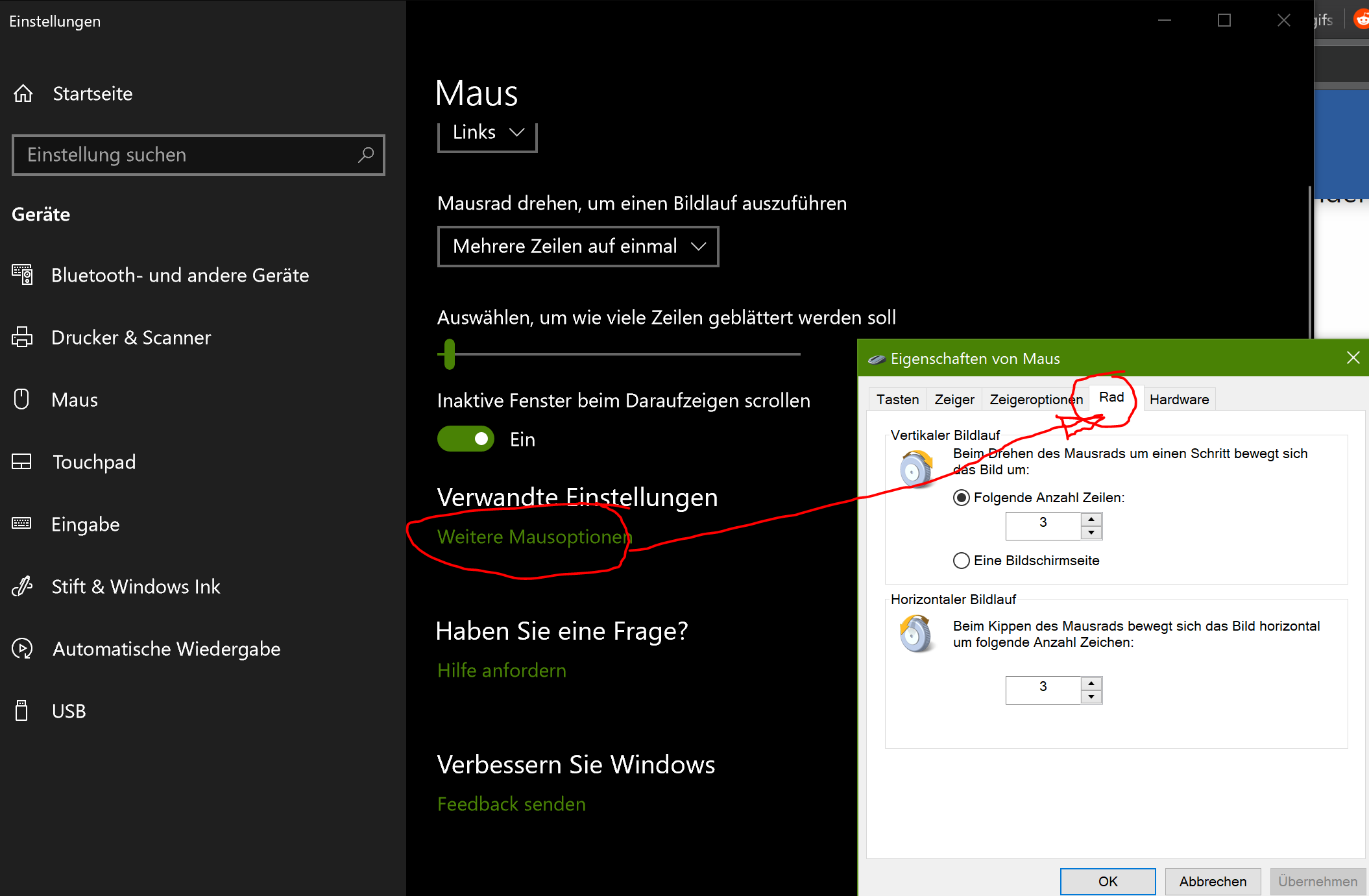Open the Eingabe keyboard icon

(22, 524)
